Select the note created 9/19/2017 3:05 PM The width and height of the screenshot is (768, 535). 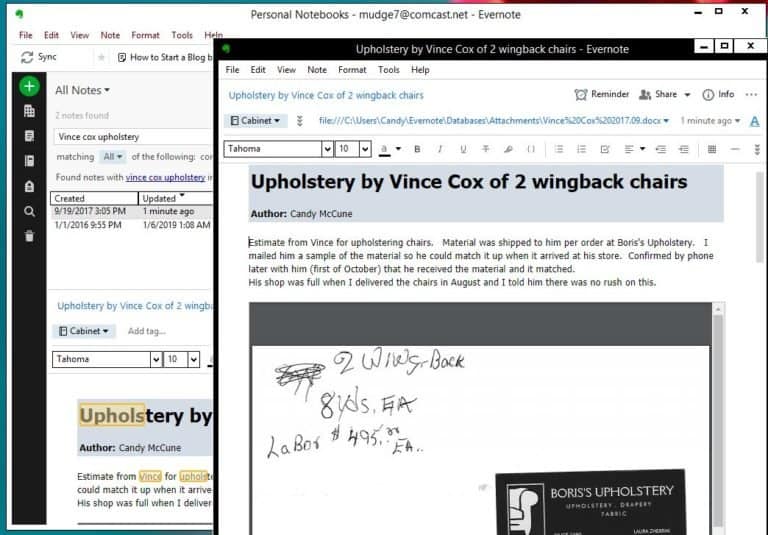[132, 211]
